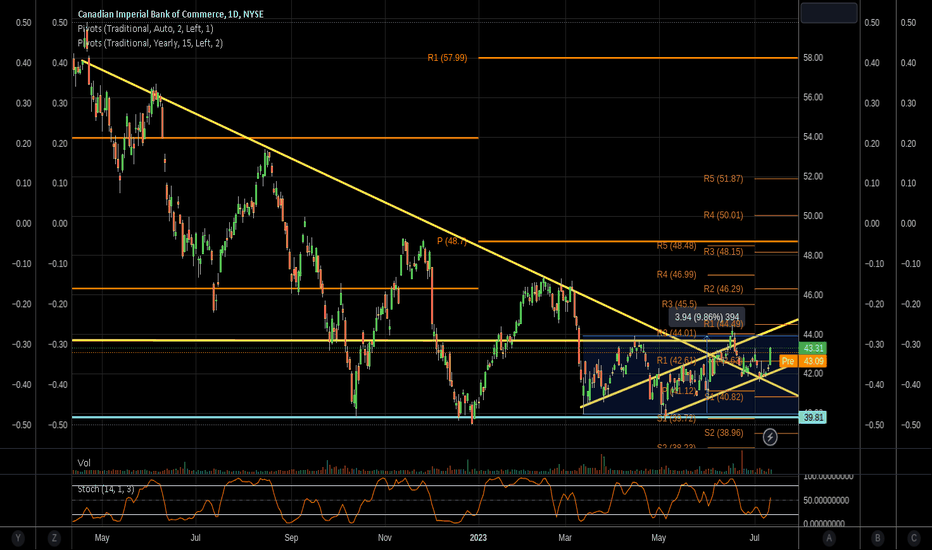Click the R1 (42.61) pivot label
932x550 pixels.
click(676, 360)
